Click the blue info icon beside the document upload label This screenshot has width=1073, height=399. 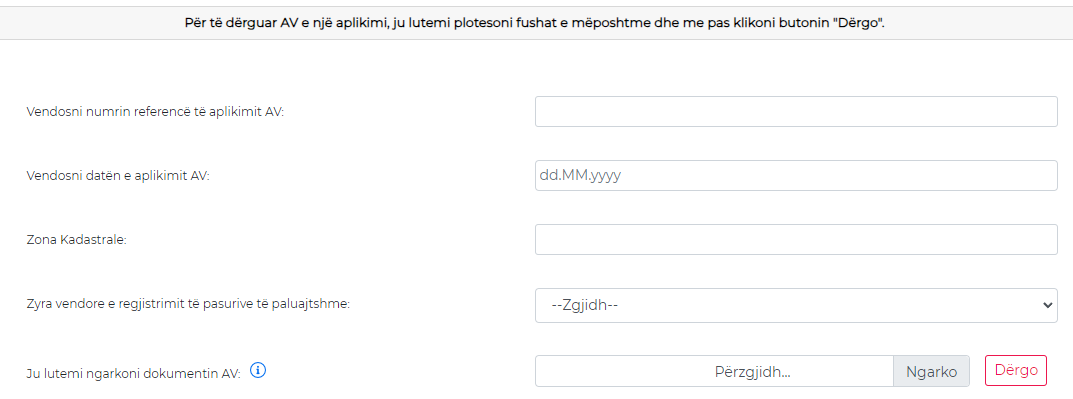coord(257,370)
